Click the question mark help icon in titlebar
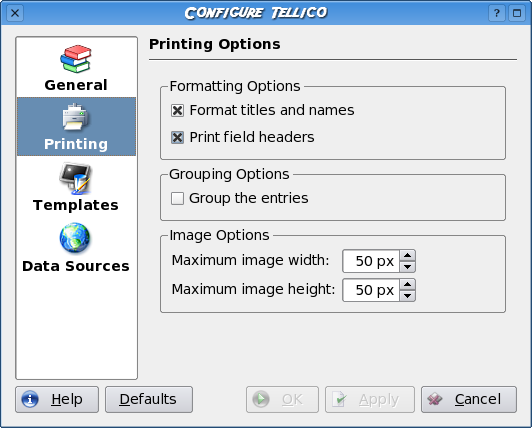 497,13
